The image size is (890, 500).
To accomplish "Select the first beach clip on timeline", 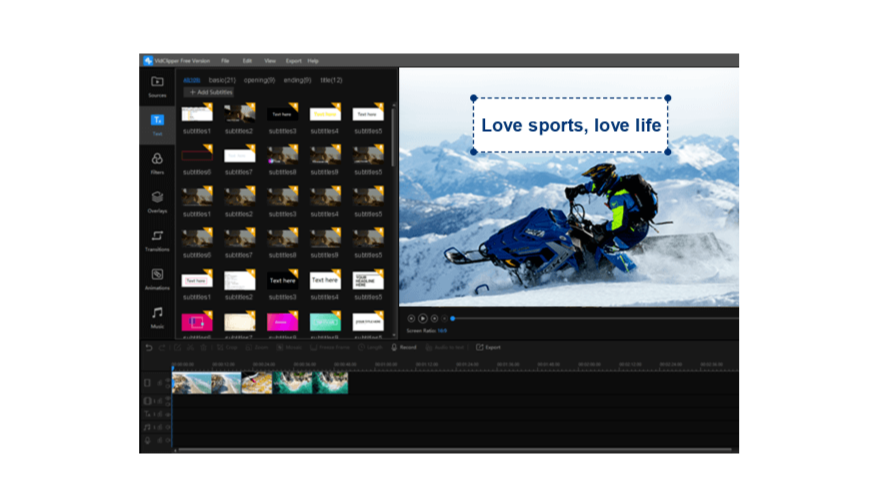I will [192, 383].
